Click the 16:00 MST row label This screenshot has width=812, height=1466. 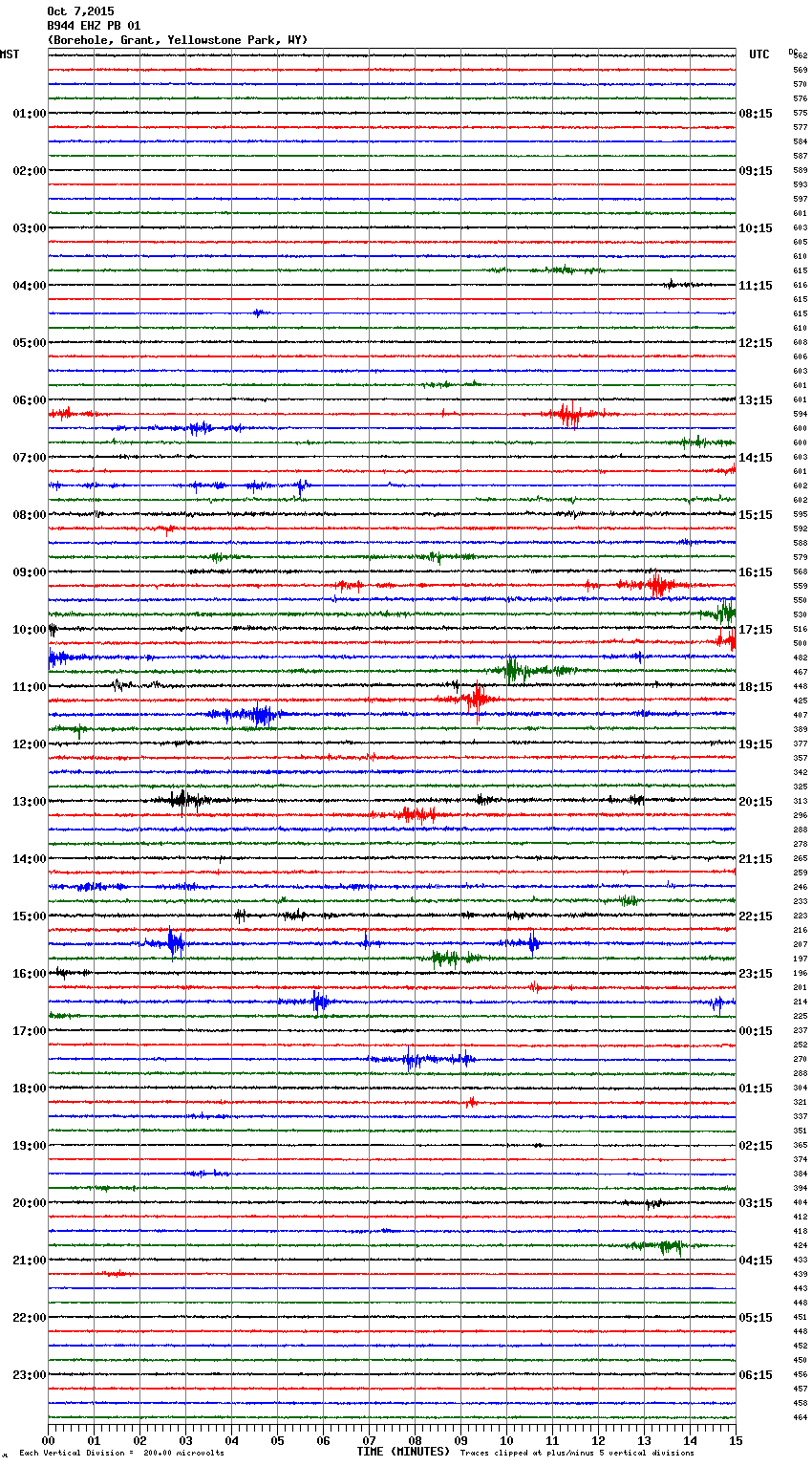[30, 974]
